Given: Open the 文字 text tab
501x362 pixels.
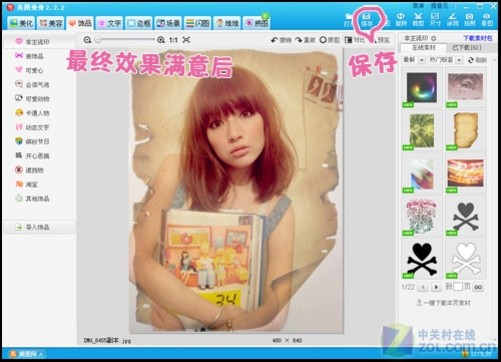Looking at the screenshot, I should pos(110,23).
